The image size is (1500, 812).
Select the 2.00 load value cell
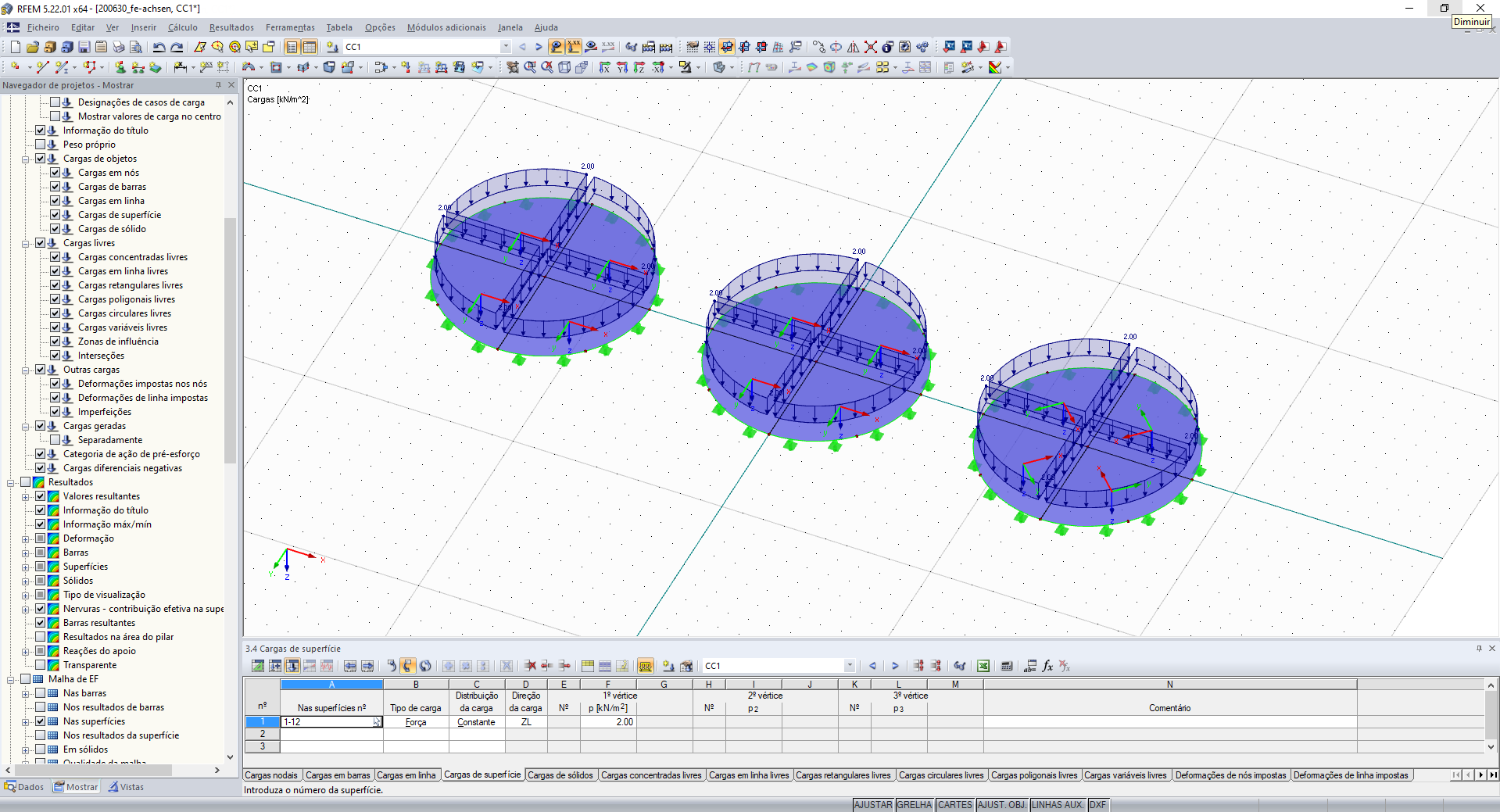pos(608,722)
